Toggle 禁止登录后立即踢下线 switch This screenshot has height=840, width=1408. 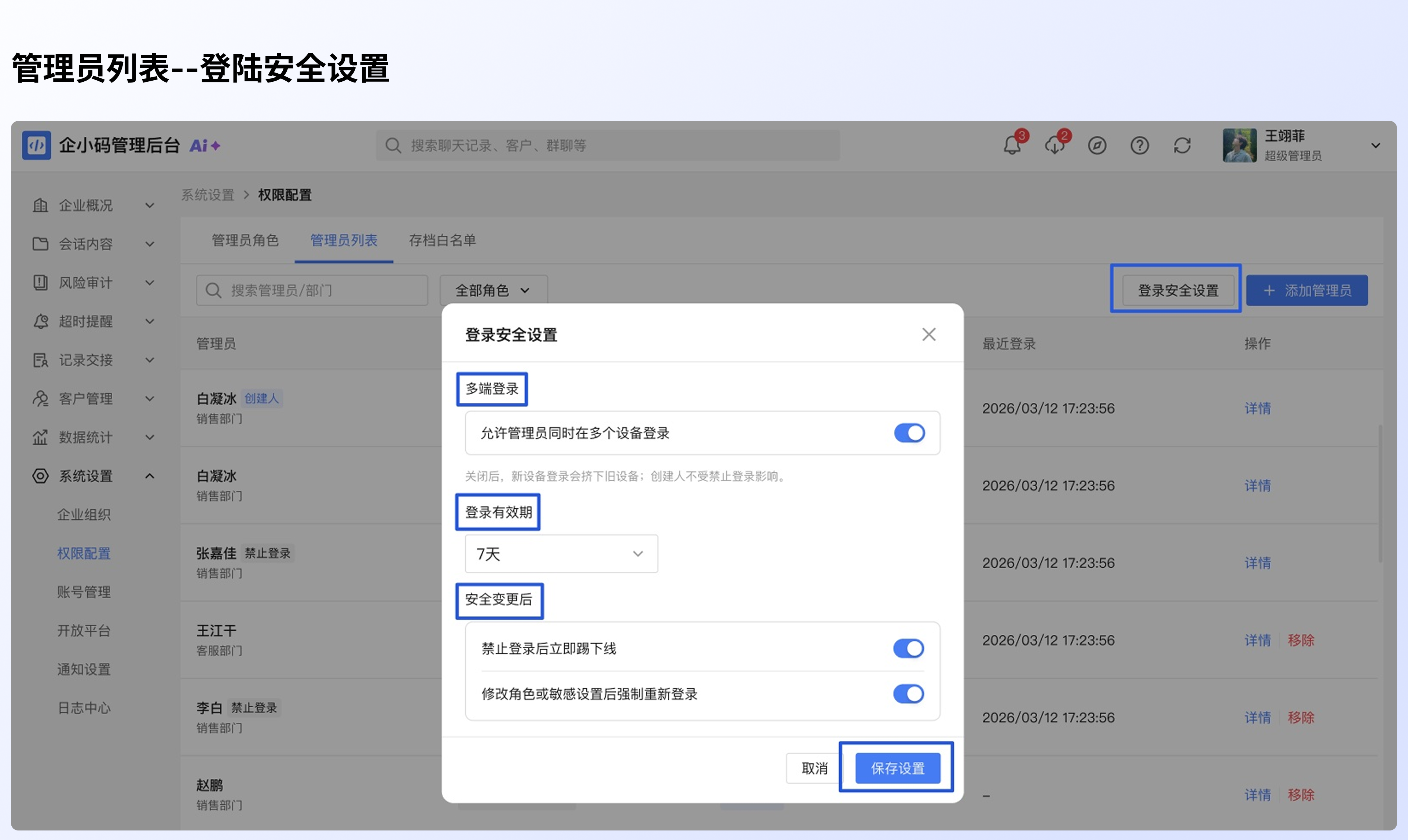pyautogui.click(x=908, y=648)
